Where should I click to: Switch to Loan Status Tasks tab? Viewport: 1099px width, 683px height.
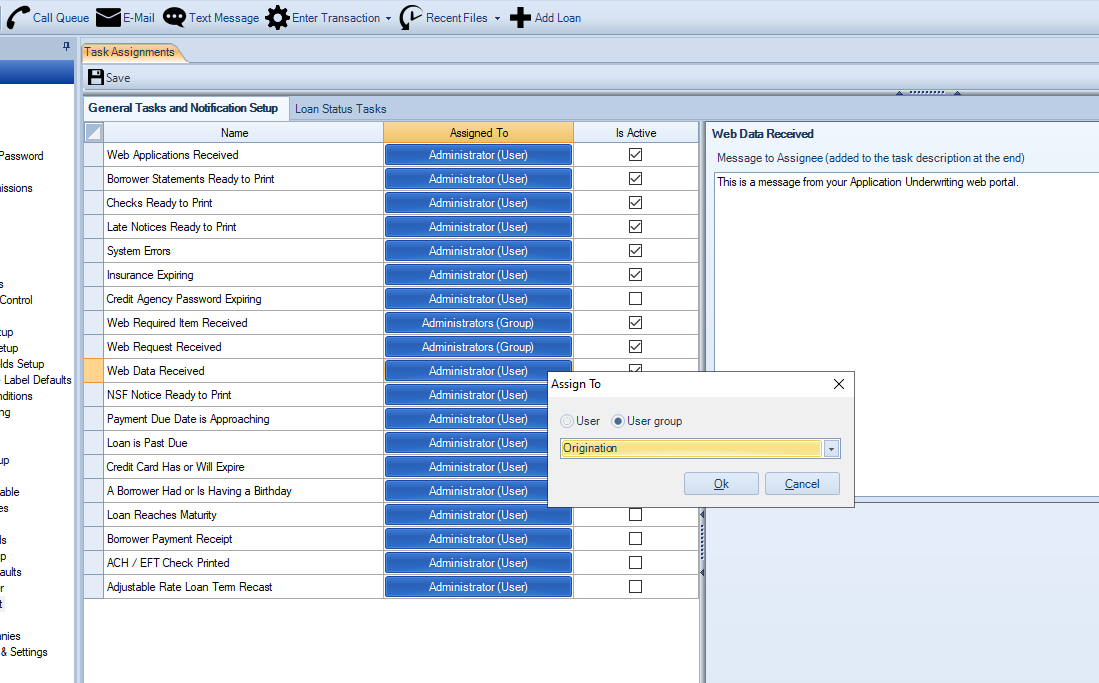coord(341,109)
